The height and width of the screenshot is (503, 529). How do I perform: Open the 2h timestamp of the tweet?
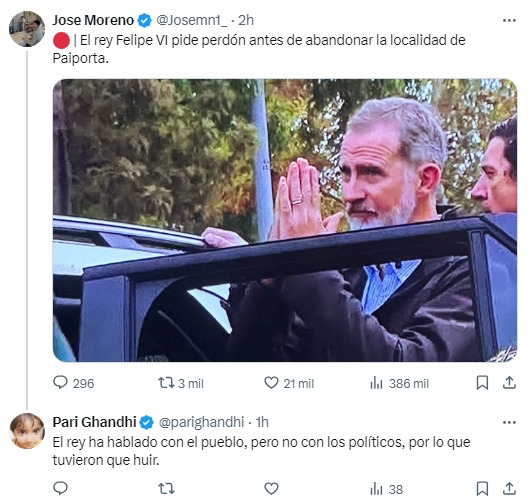[246, 20]
